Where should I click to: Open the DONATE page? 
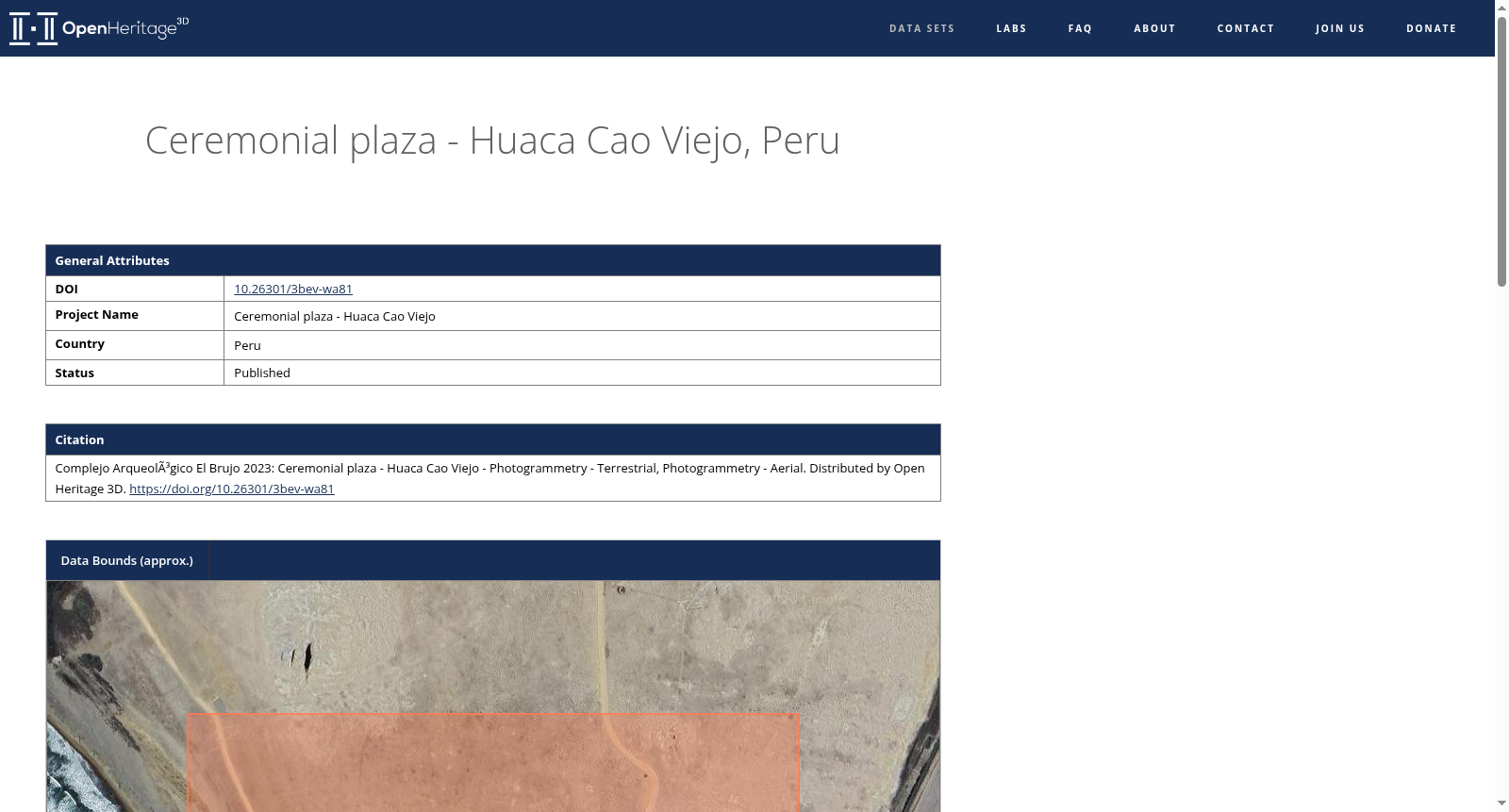click(1431, 28)
